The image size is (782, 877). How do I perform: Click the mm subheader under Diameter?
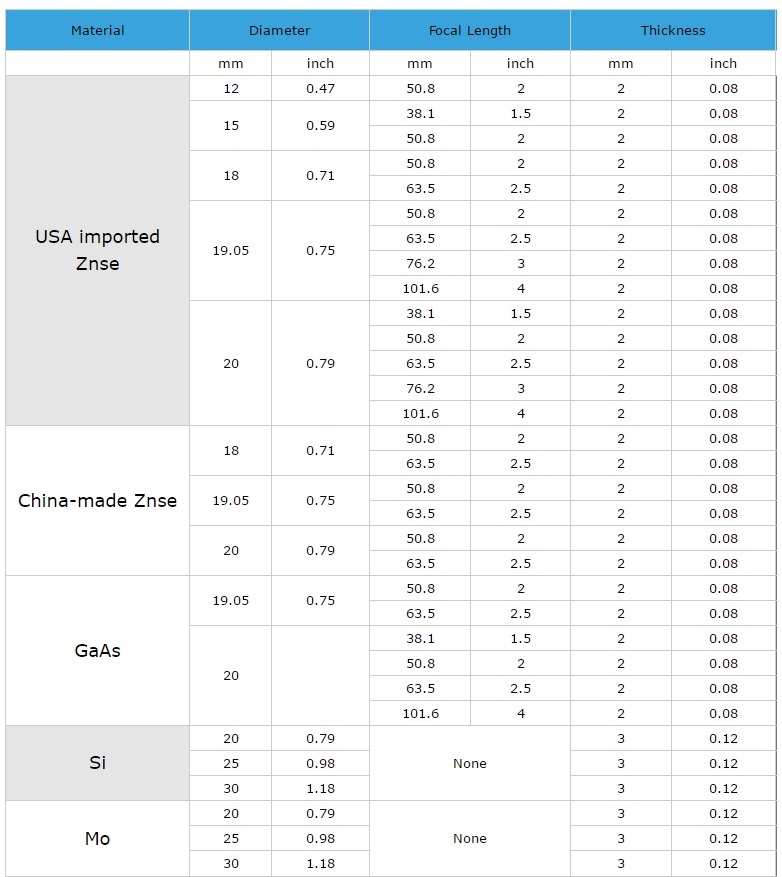pyautogui.click(x=231, y=63)
